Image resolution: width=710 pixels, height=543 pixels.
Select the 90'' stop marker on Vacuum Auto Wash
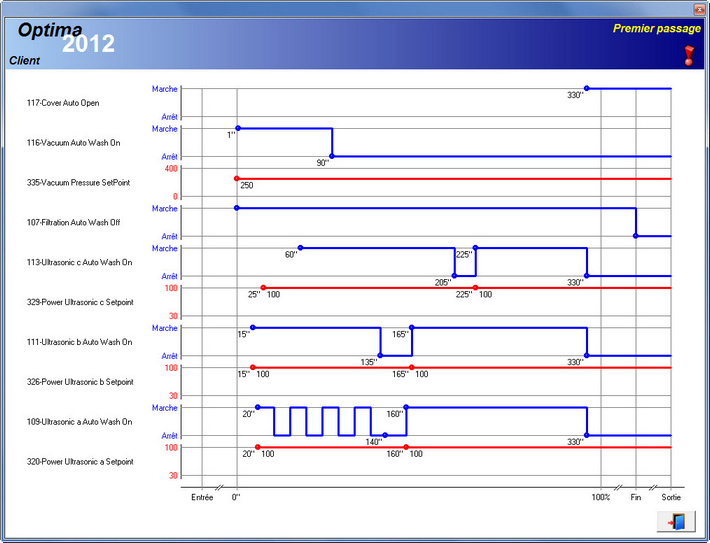332,156
